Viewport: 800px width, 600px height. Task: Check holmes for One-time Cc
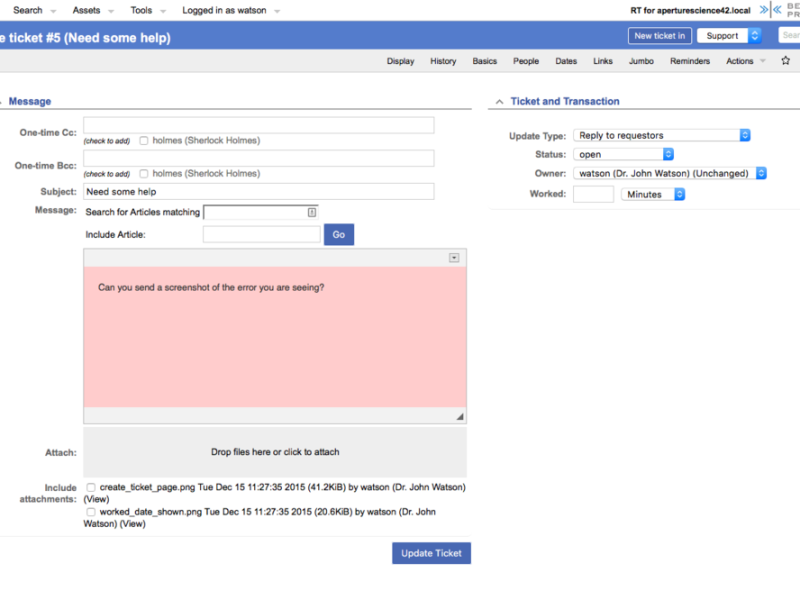(144, 140)
